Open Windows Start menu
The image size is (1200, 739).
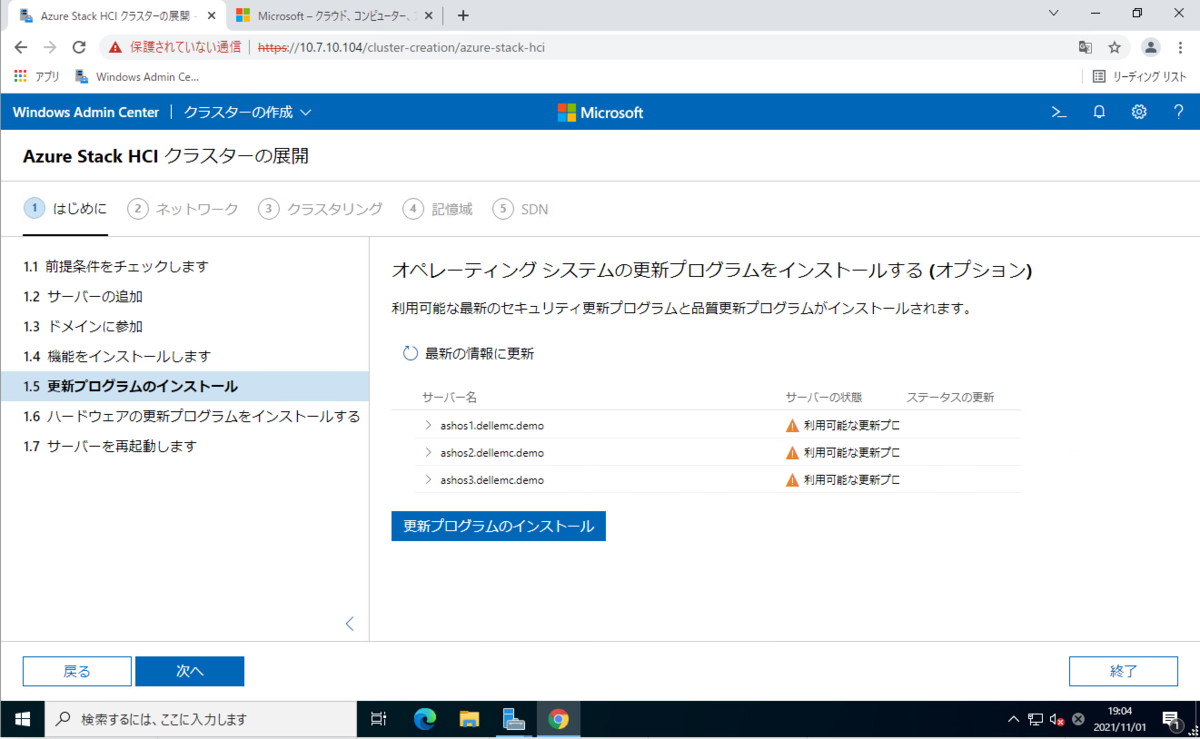[22, 719]
